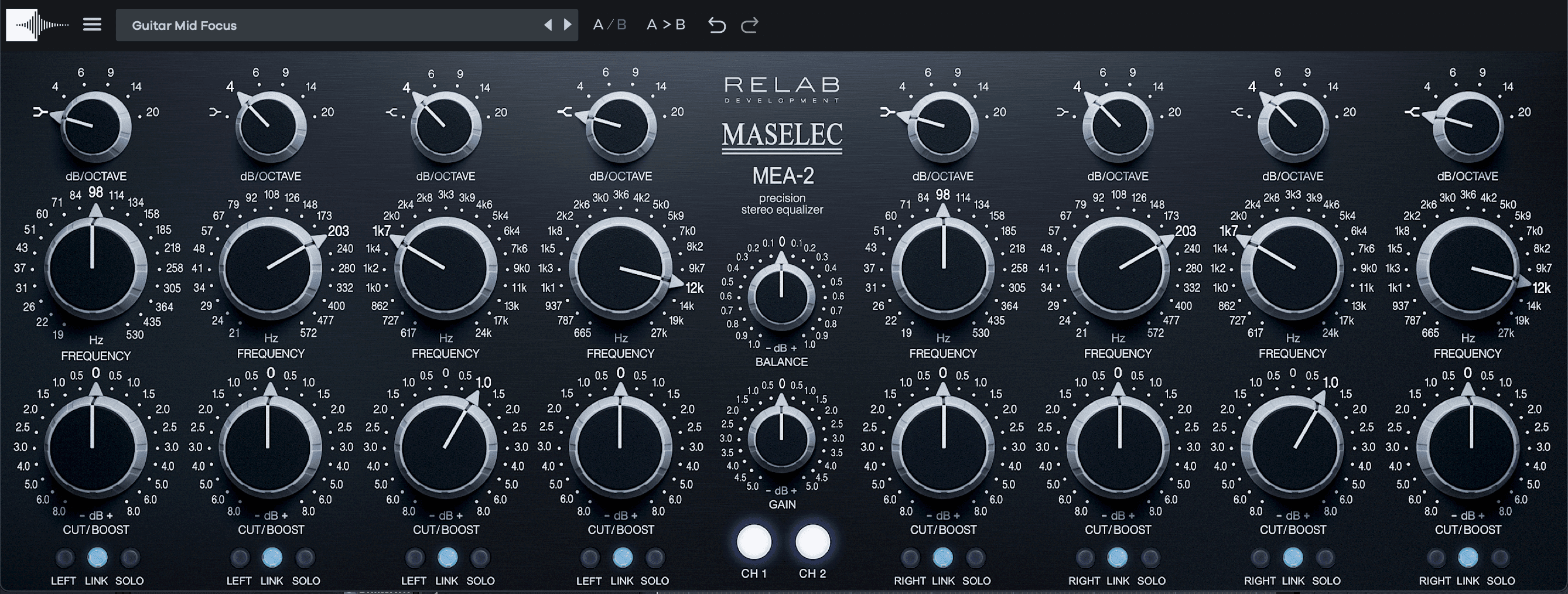Screen dimensions: 1568x594
Task: Load the previous preset with left arrow
Action: point(548,25)
